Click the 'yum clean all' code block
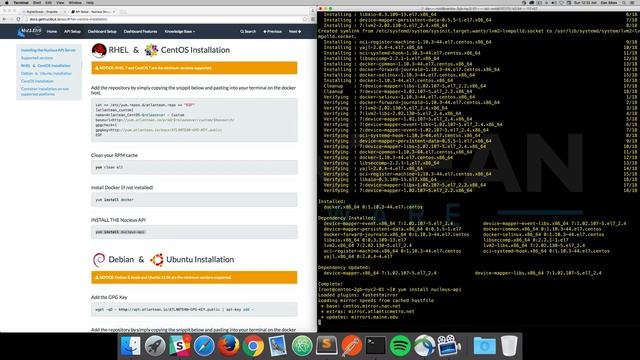 click(x=194, y=167)
